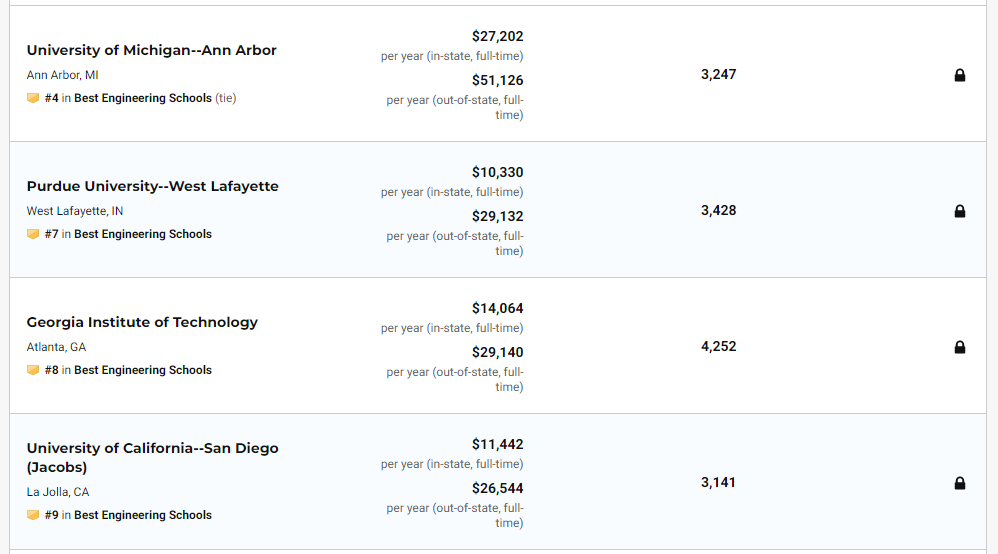The width and height of the screenshot is (998, 554).
Task: Click the lock icon in Georgia Tech row
Action: click(960, 347)
